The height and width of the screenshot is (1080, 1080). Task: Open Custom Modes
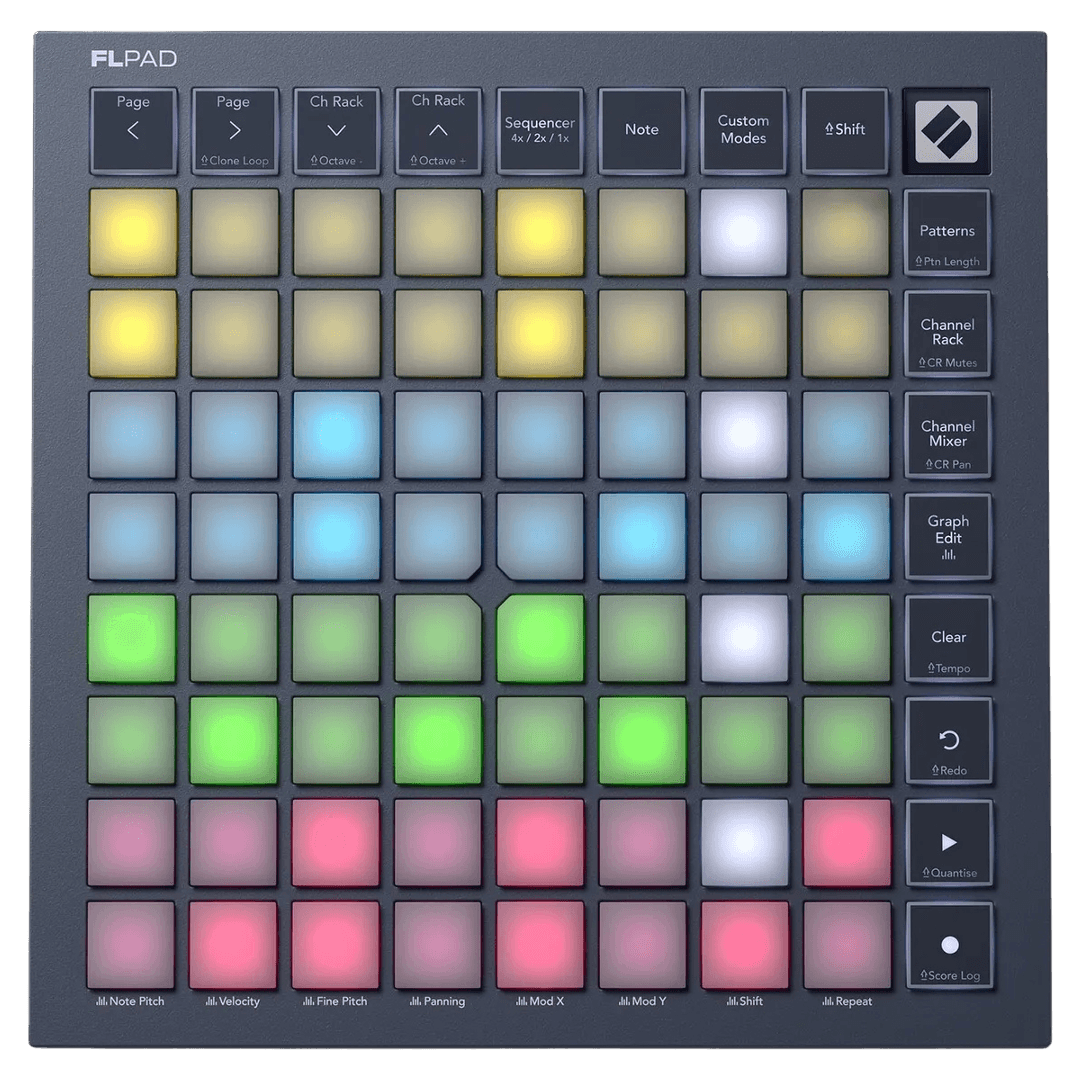point(743,130)
